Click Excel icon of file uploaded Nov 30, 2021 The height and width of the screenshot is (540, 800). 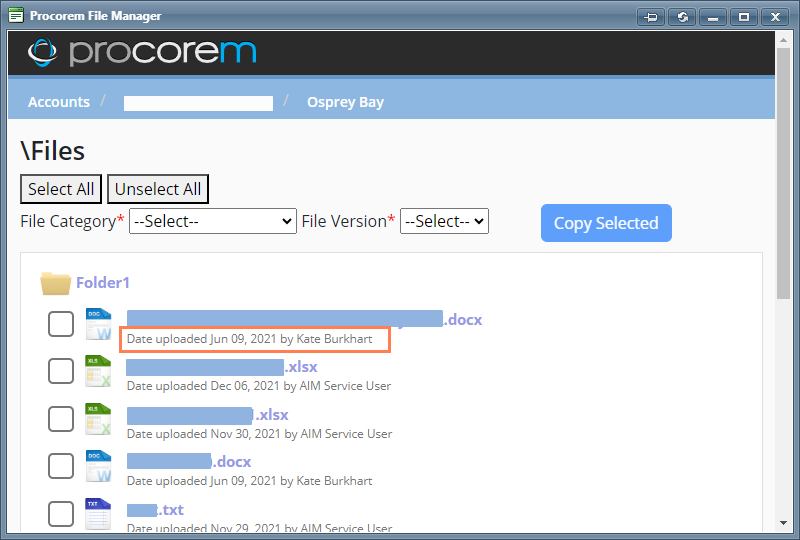(x=98, y=419)
